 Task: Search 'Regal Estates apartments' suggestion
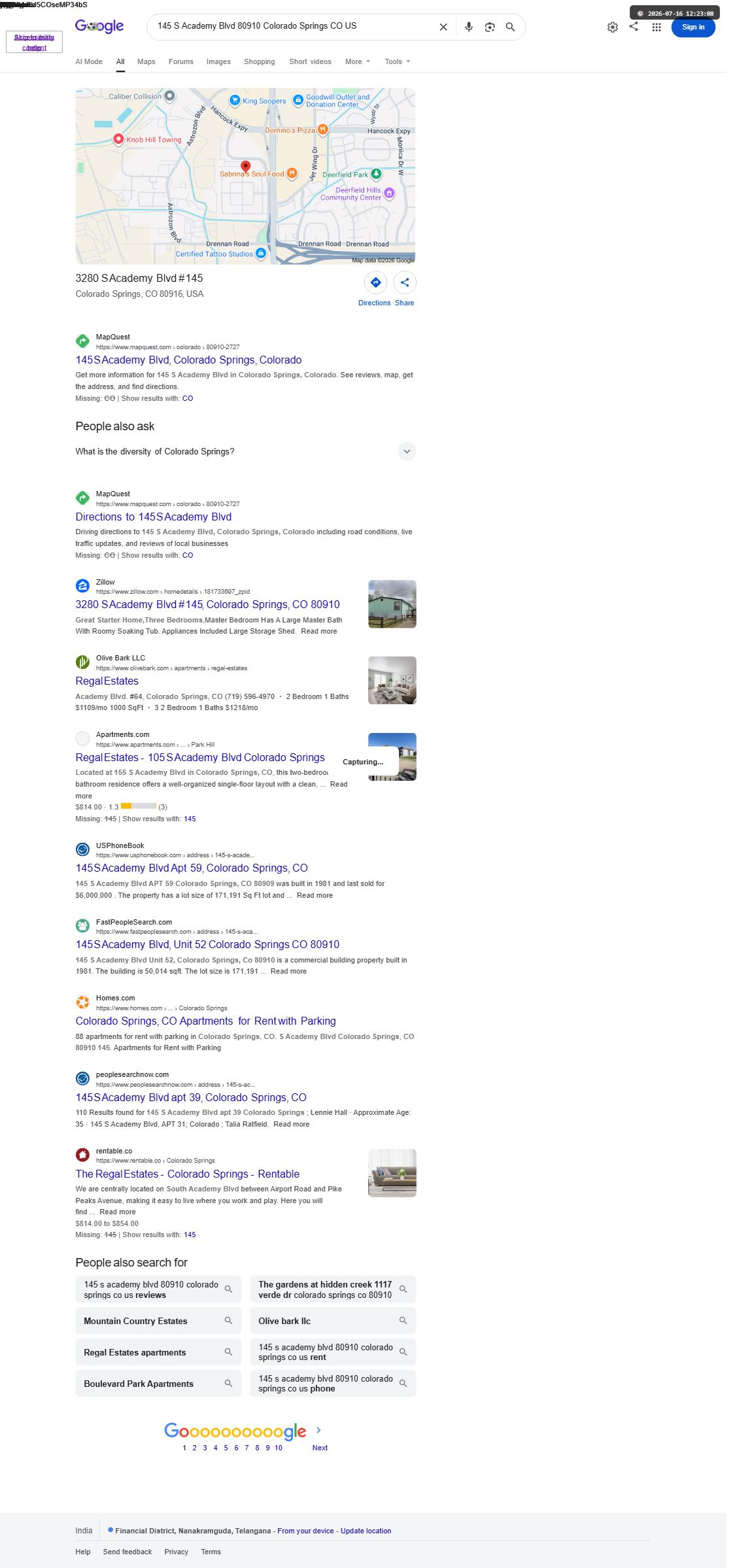(x=158, y=1352)
